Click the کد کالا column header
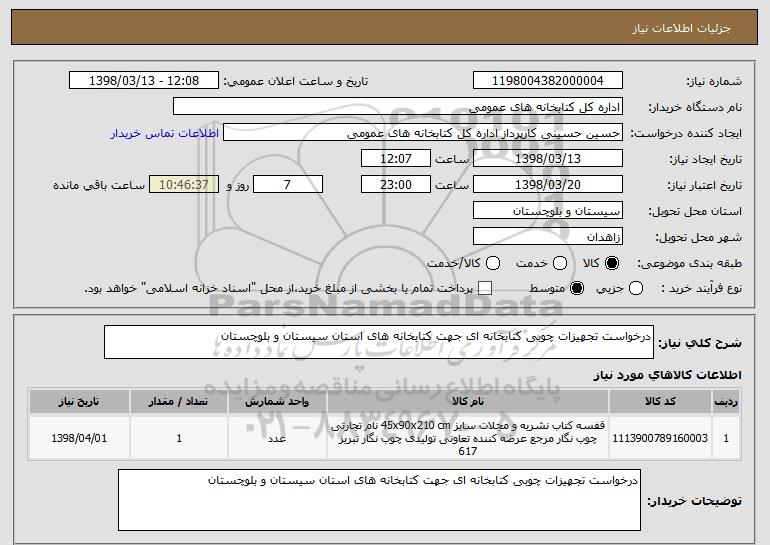Image resolution: width=770 pixels, height=545 pixels. click(668, 401)
